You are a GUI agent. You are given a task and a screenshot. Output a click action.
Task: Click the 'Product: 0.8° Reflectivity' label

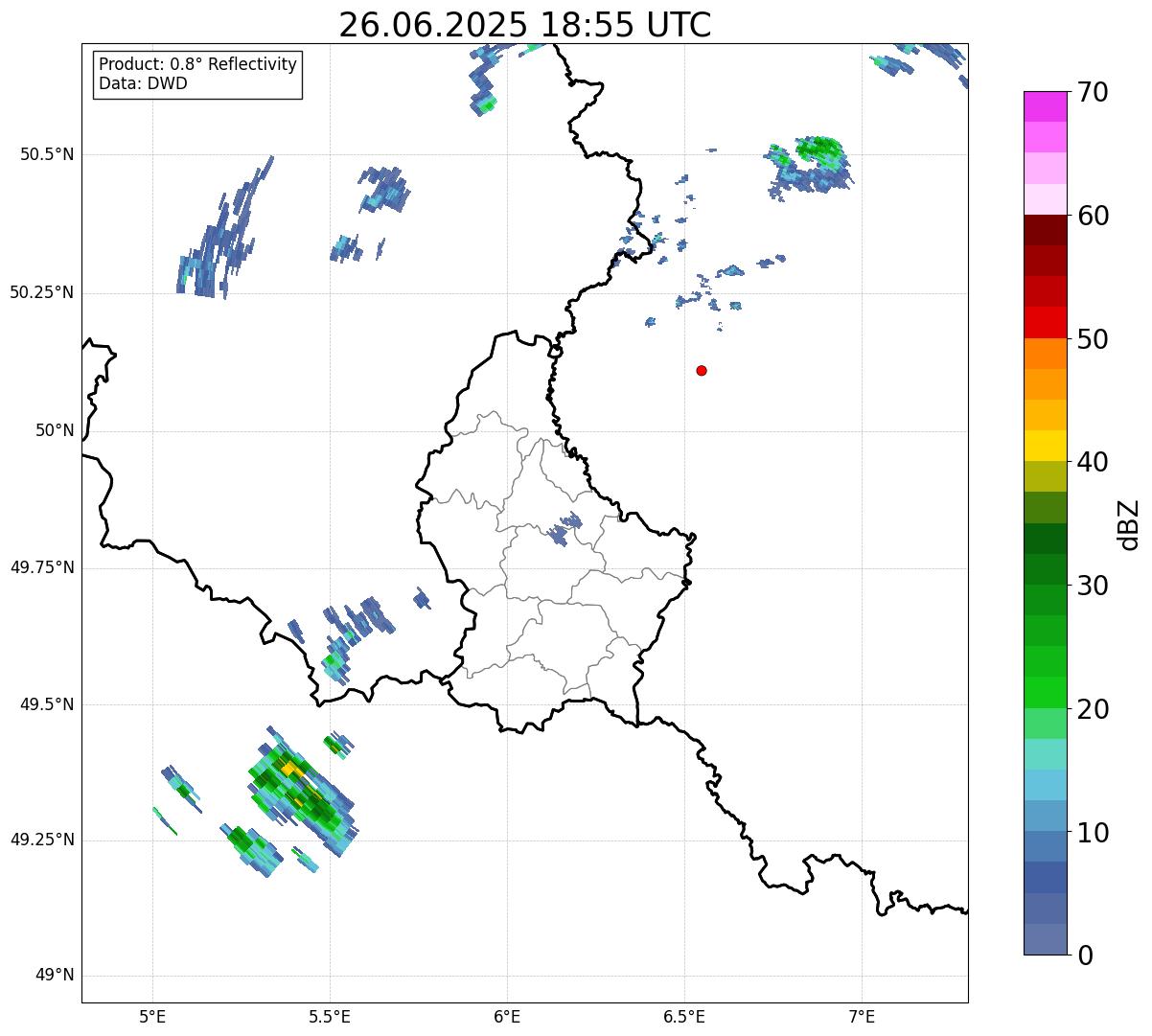click(198, 64)
